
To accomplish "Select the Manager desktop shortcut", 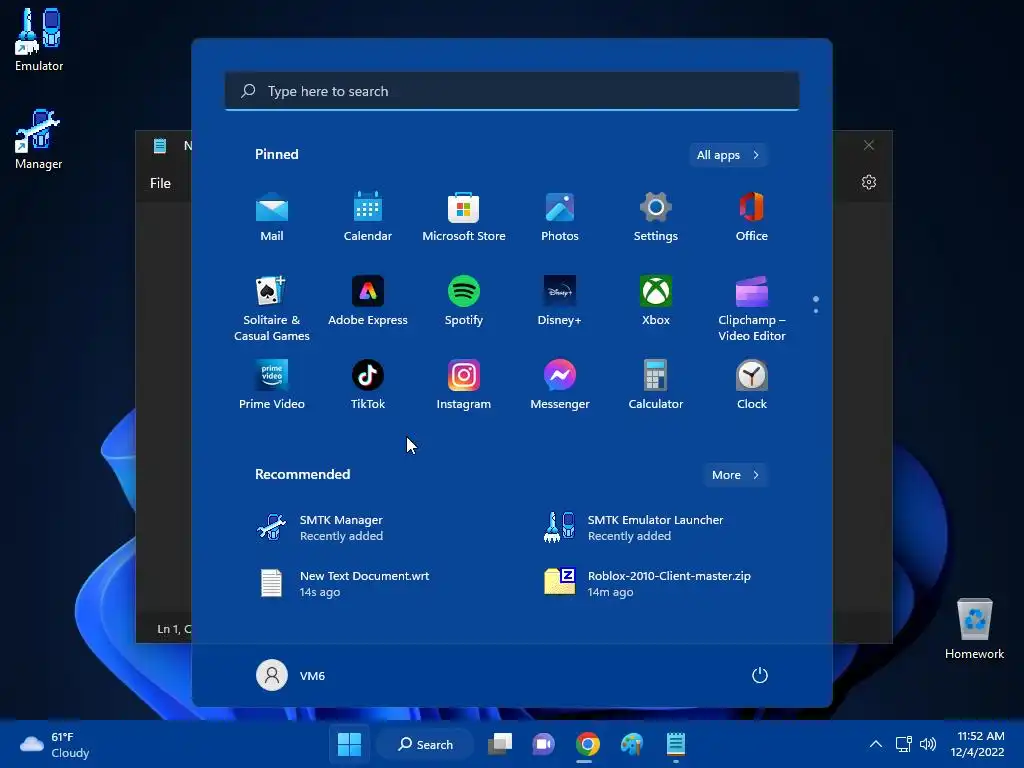I will [x=39, y=140].
